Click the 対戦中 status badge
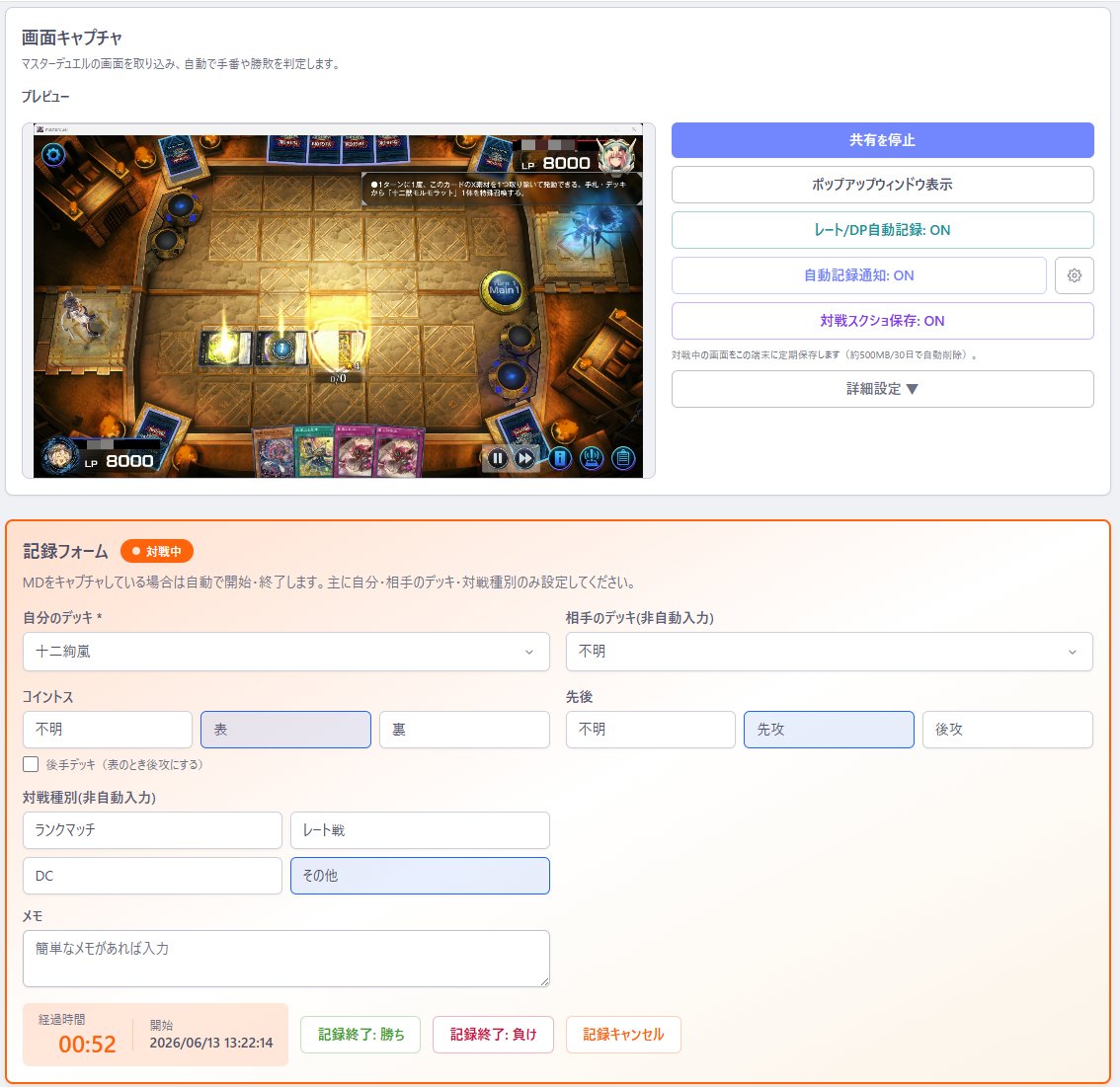 point(156,551)
